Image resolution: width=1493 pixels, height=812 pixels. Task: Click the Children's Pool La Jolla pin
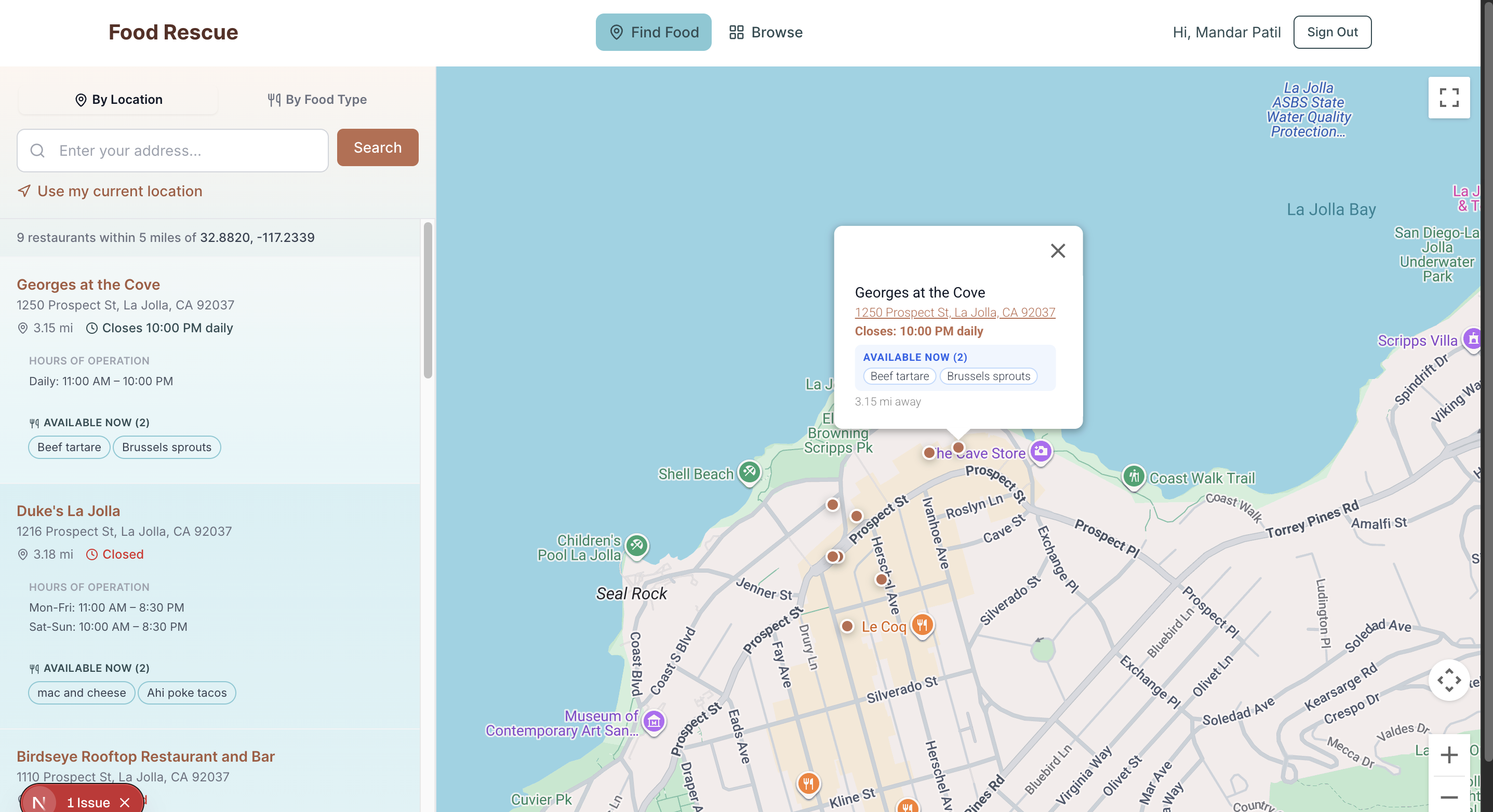pos(636,545)
